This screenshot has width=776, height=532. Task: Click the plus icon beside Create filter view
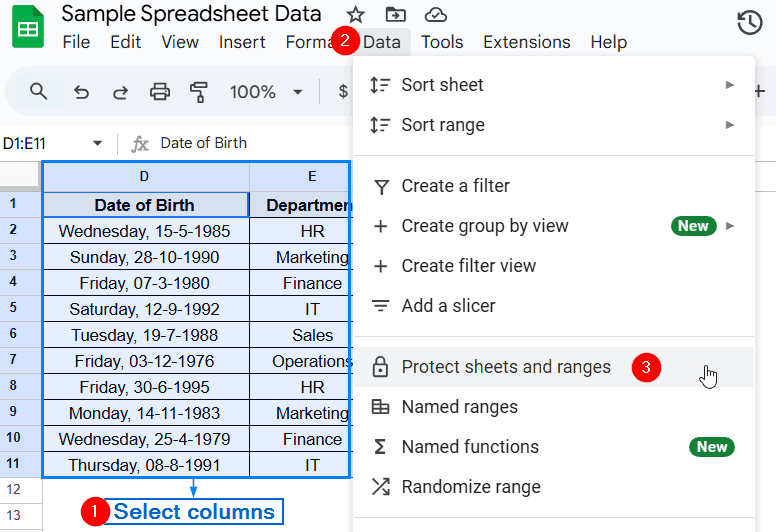380,266
